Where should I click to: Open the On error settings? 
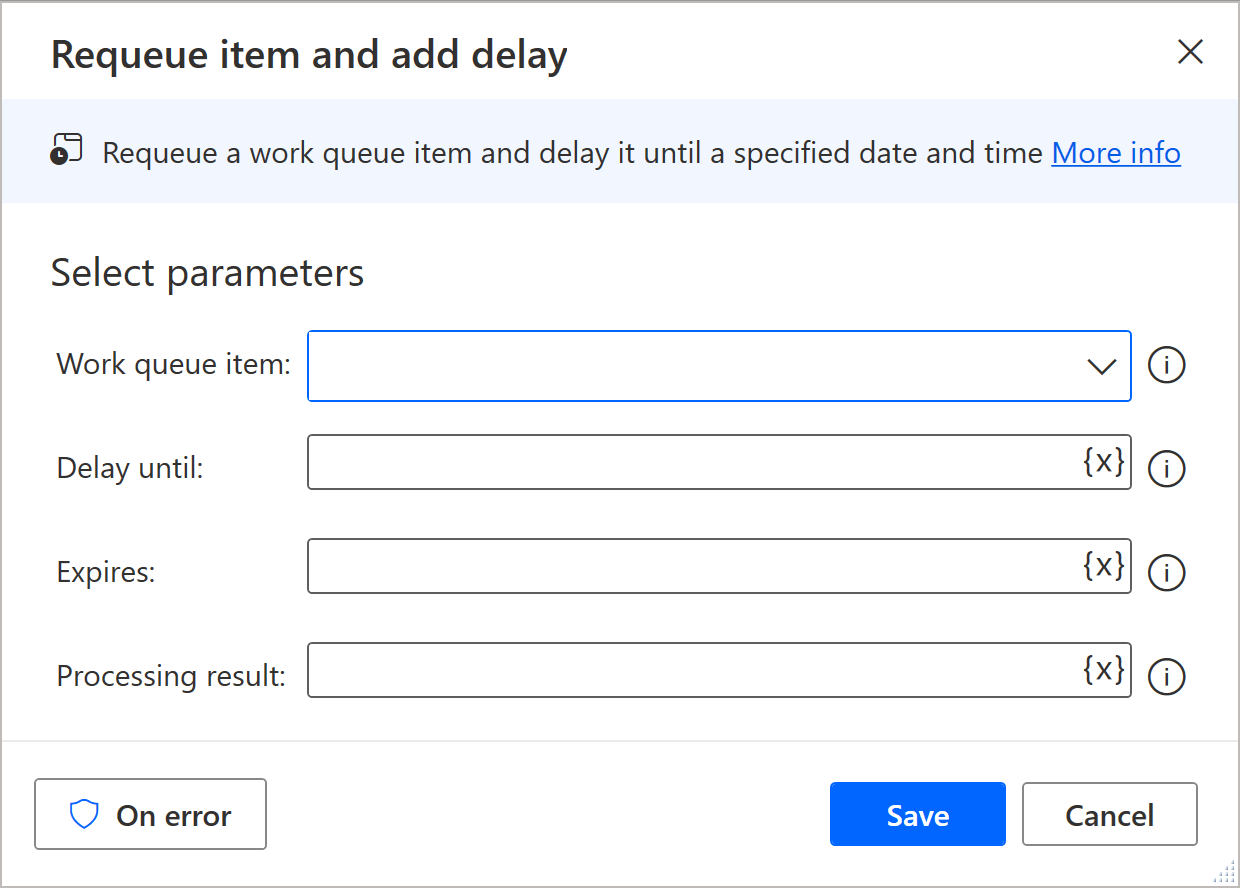(x=150, y=814)
